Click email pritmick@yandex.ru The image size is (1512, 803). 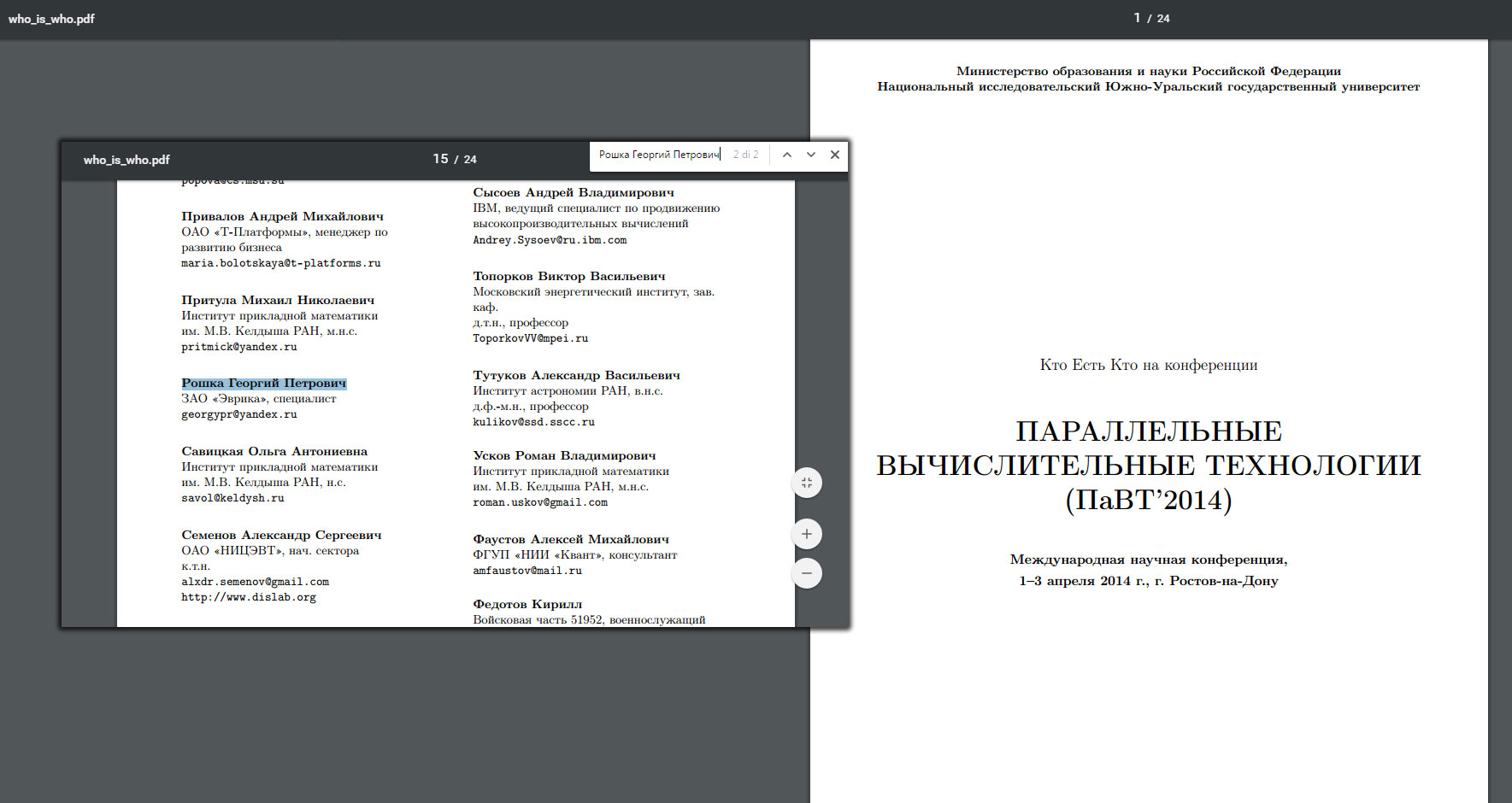239,347
